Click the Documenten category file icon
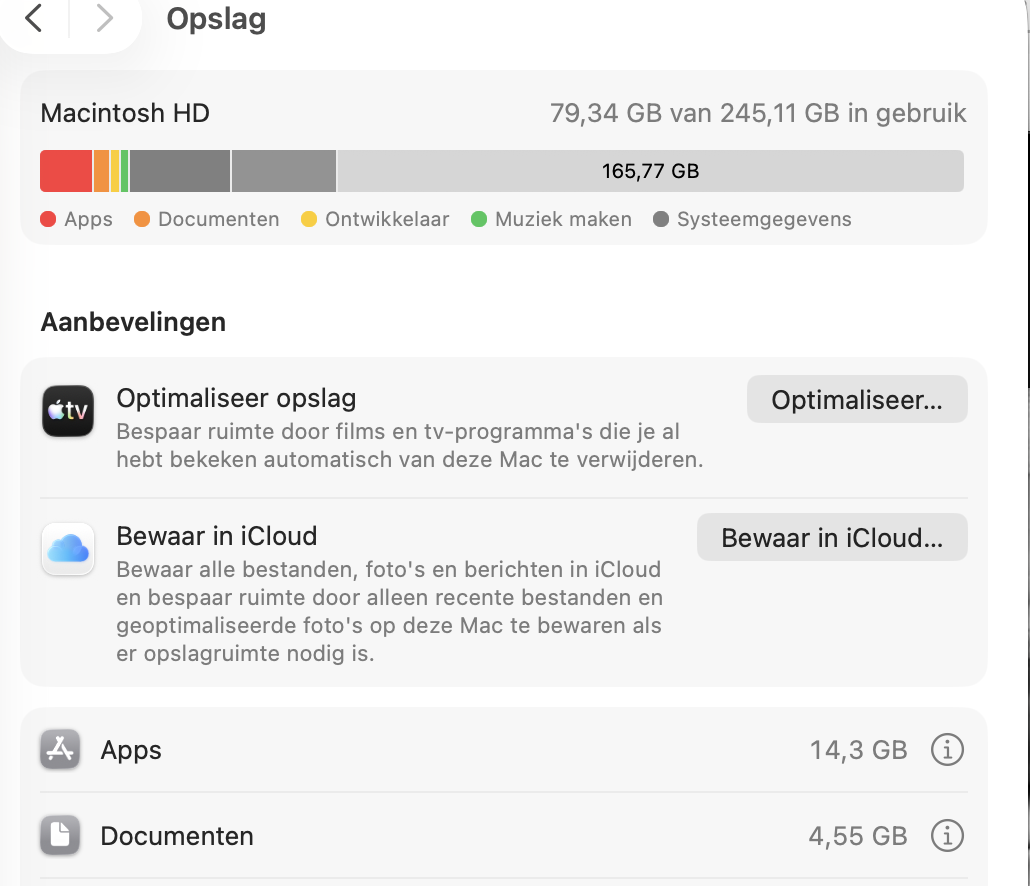 pos(60,836)
